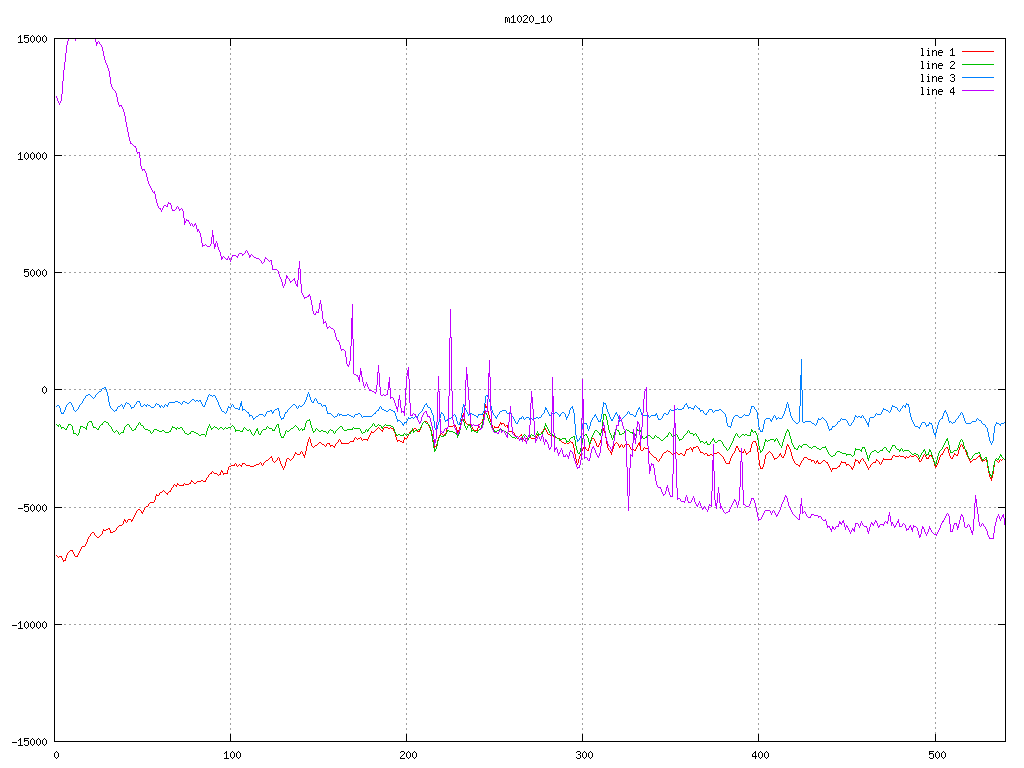Click the -10000 y-axis tick label
This screenshot has width=1024, height=768.
point(27,625)
